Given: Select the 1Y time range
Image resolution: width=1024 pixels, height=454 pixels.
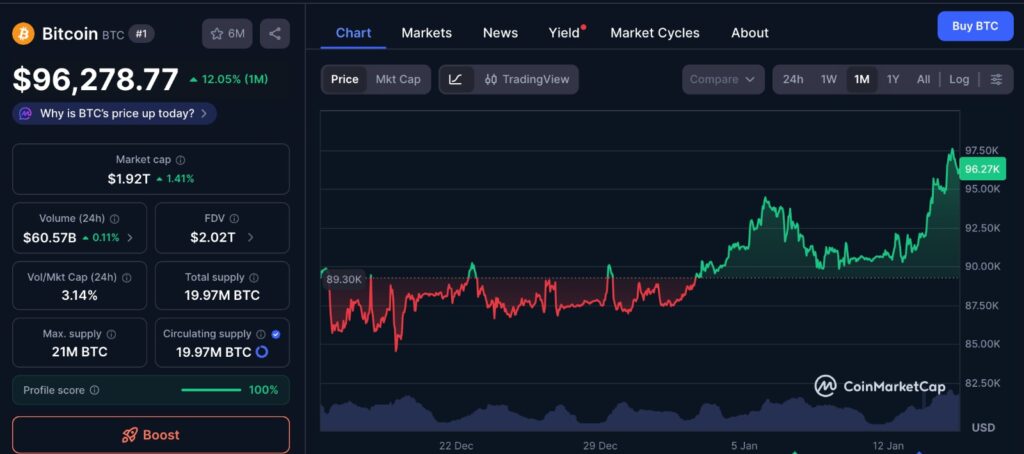Looking at the screenshot, I should (x=893, y=79).
